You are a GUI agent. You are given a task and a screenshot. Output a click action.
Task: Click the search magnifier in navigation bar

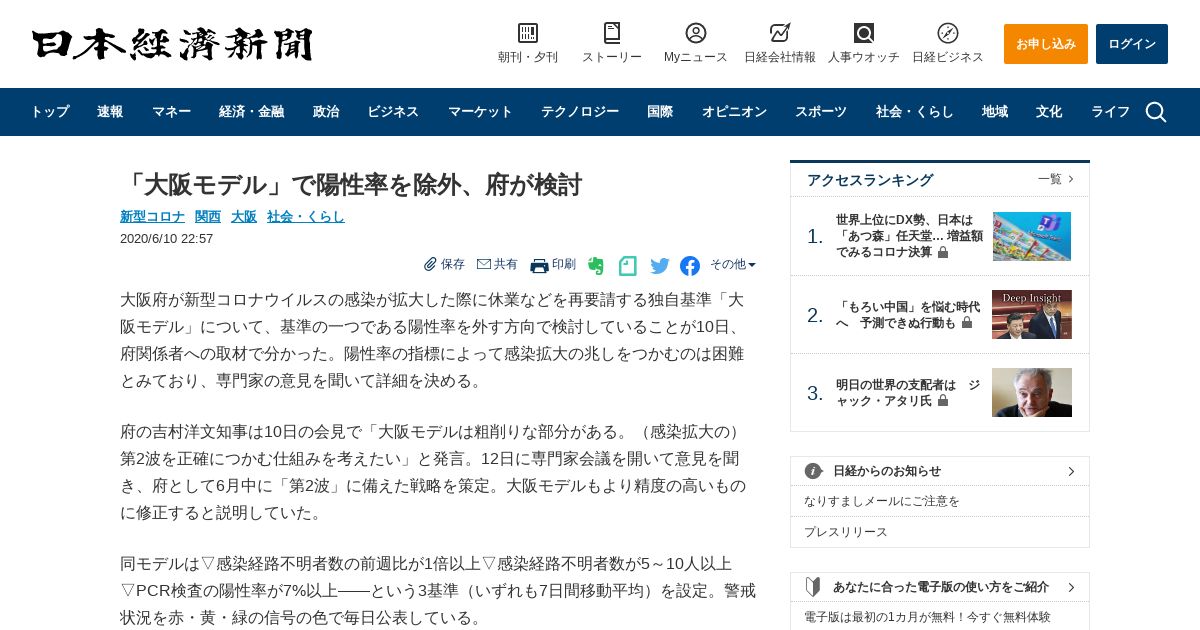(1156, 112)
